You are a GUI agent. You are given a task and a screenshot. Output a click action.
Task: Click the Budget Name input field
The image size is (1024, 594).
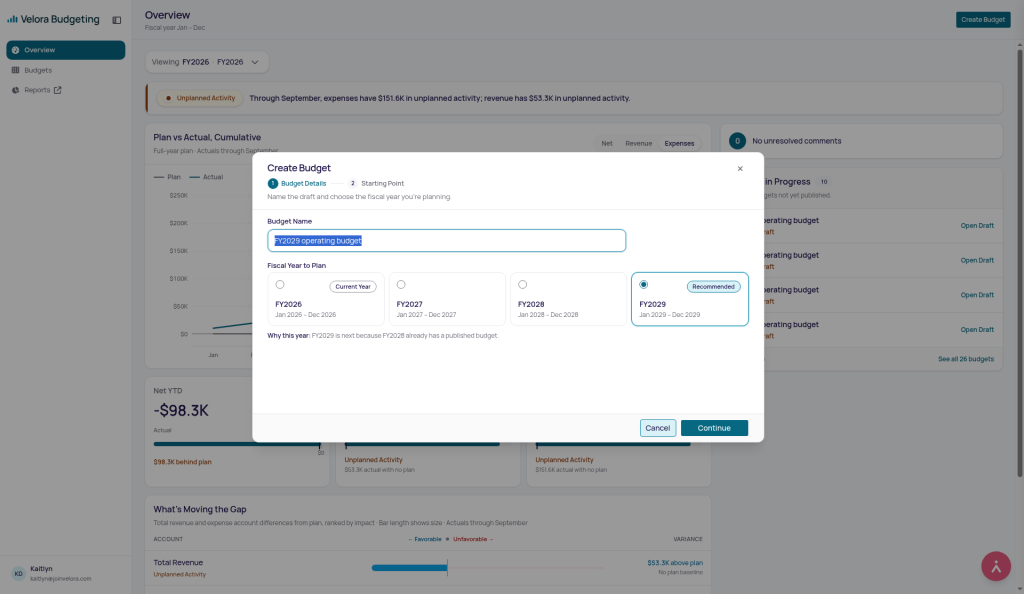coord(447,241)
